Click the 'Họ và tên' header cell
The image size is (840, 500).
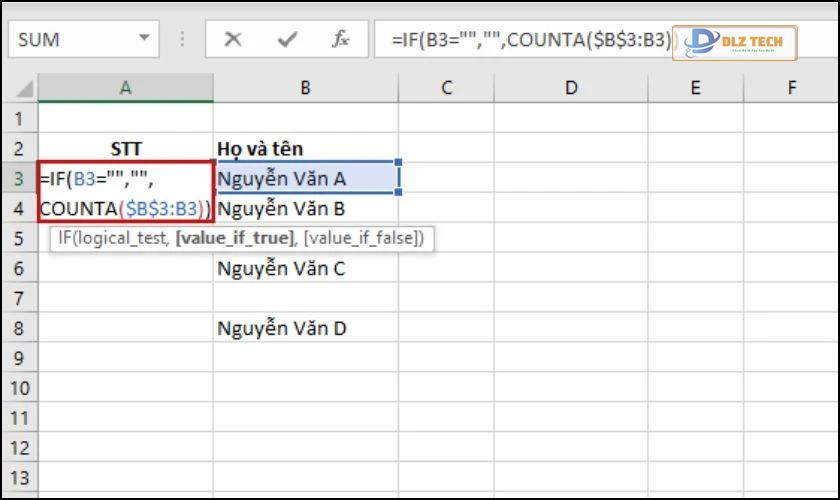(x=305, y=148)
